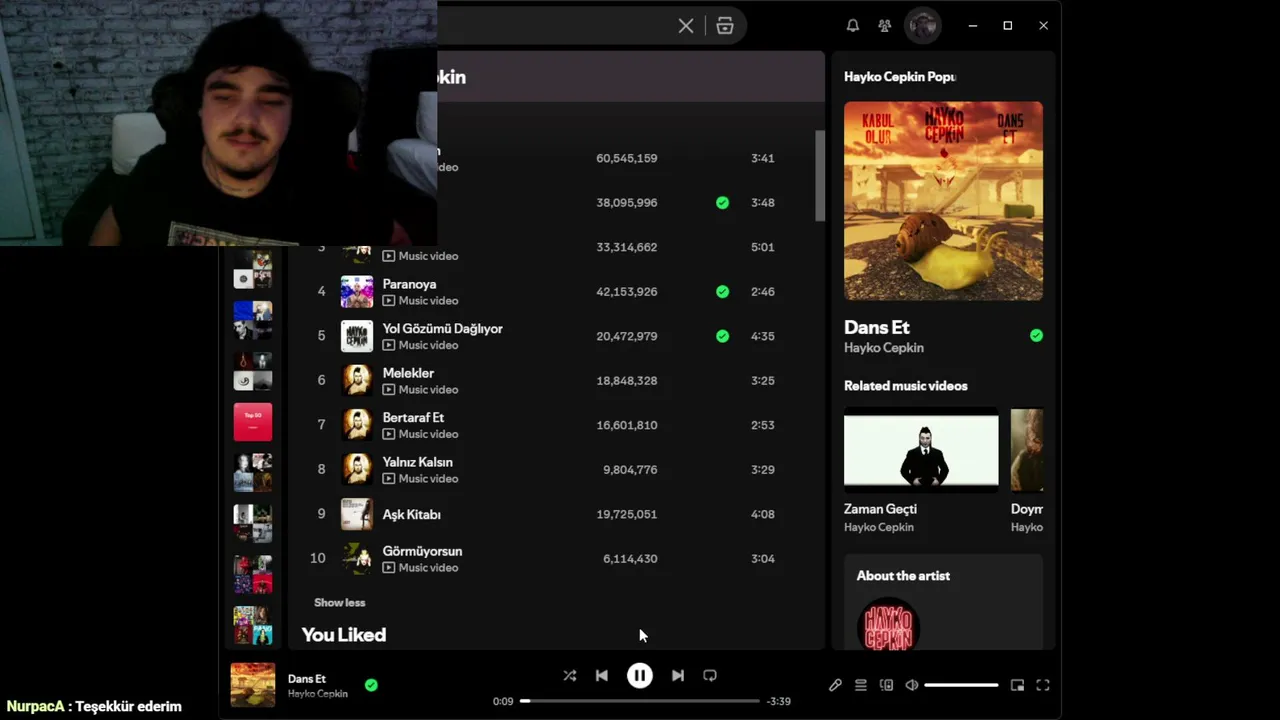Screen dimensions: 1280x720
Task: Mute the volume with the speaker icon
Action: 912,685
